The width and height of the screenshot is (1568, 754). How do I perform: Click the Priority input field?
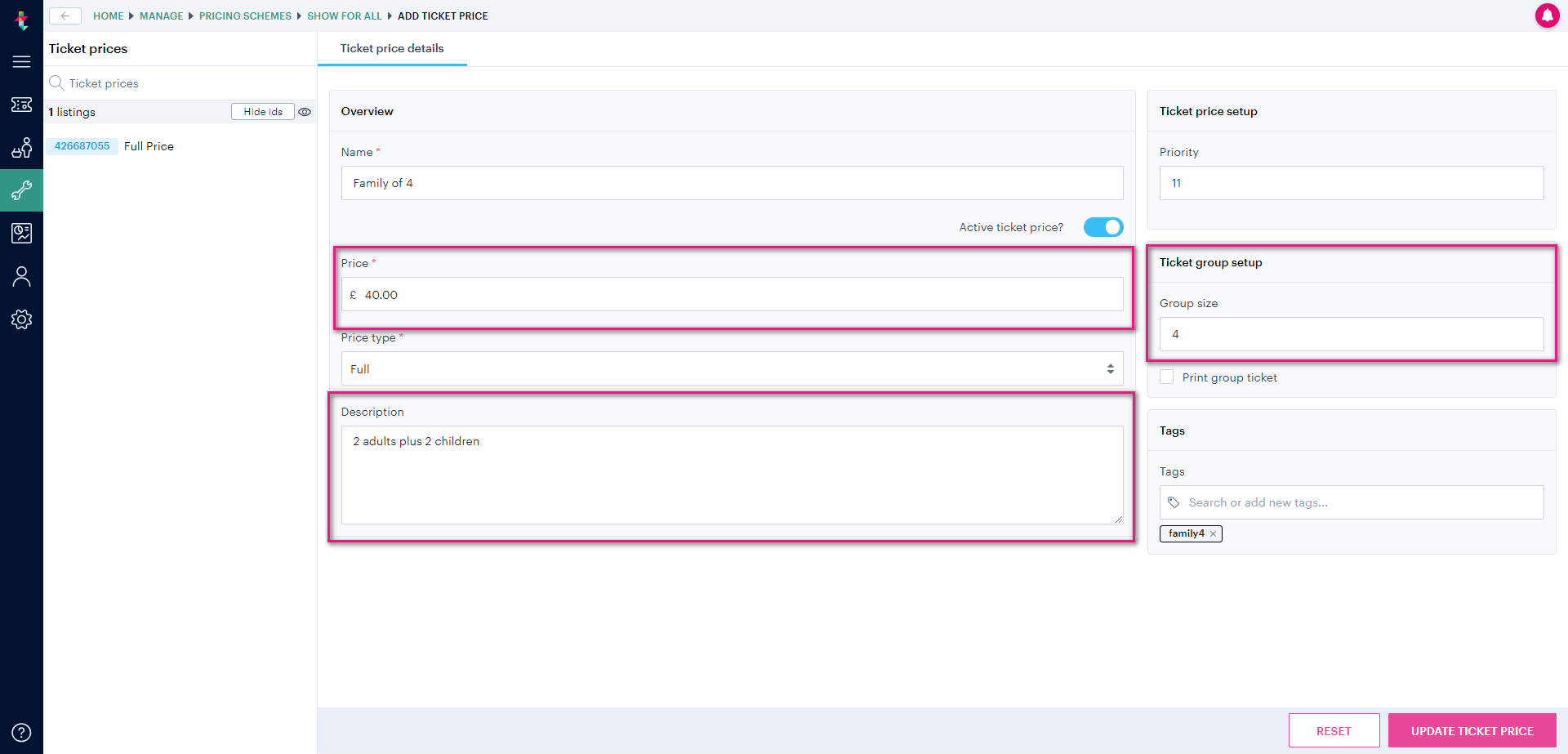[1351, 183]
